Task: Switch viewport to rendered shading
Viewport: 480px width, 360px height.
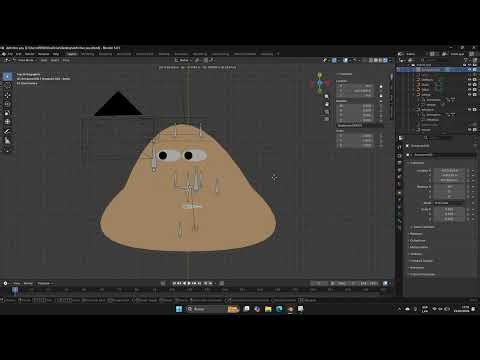Action: 385,60
